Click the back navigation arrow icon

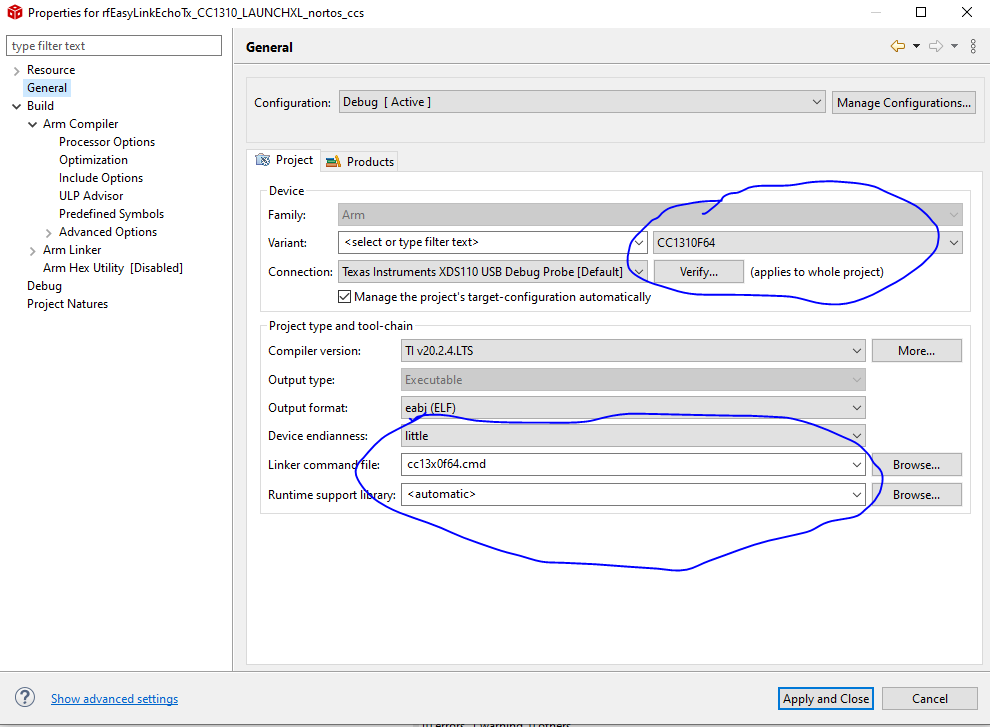(897, 46)
